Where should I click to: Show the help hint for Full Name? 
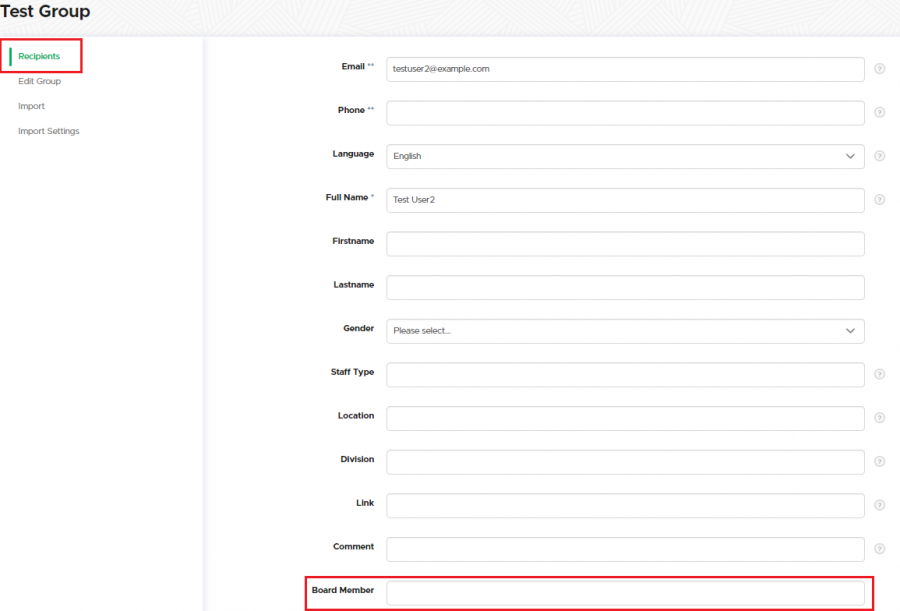click(880, 200)
